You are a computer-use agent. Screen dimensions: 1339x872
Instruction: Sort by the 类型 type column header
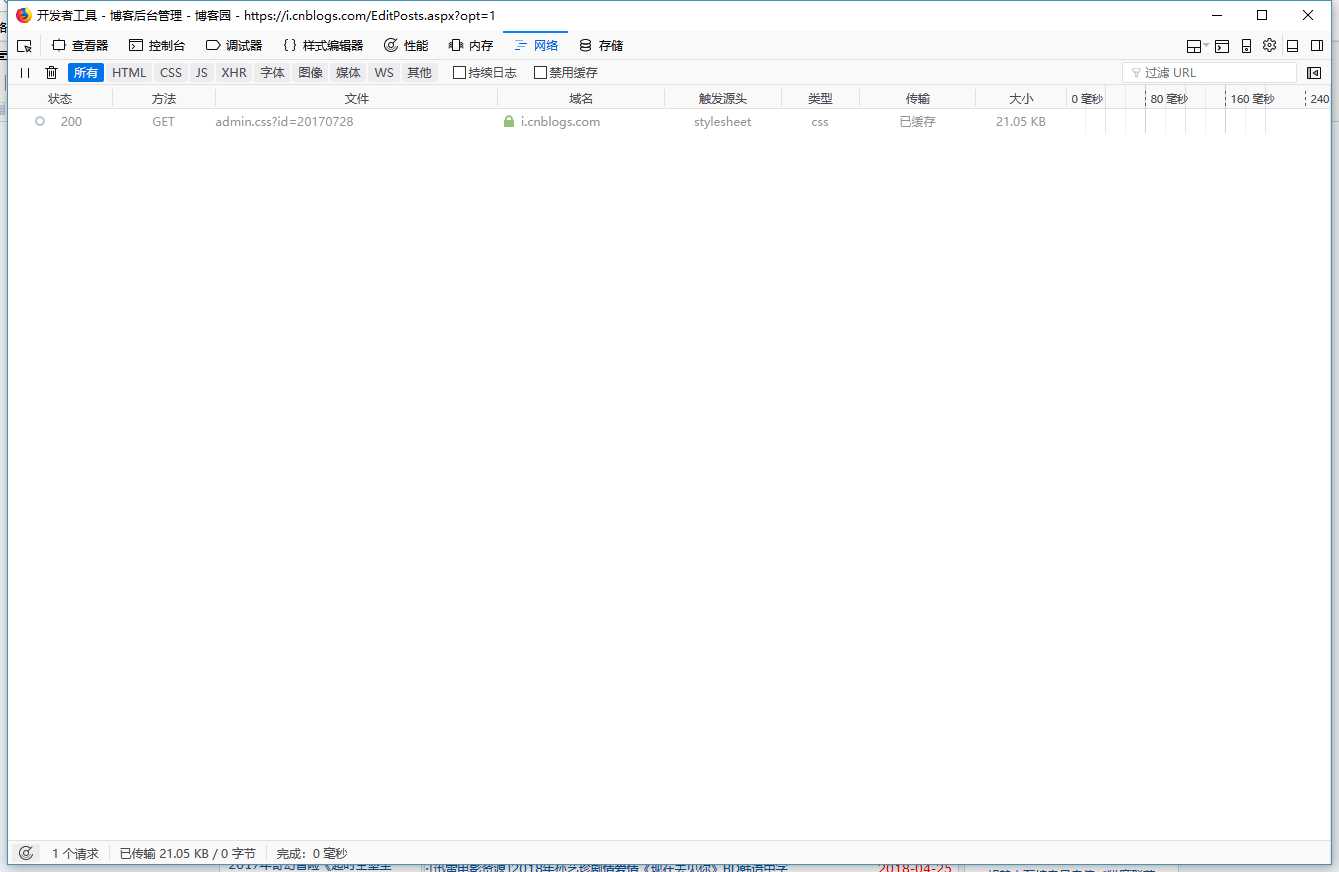click(x=820, y=98)
